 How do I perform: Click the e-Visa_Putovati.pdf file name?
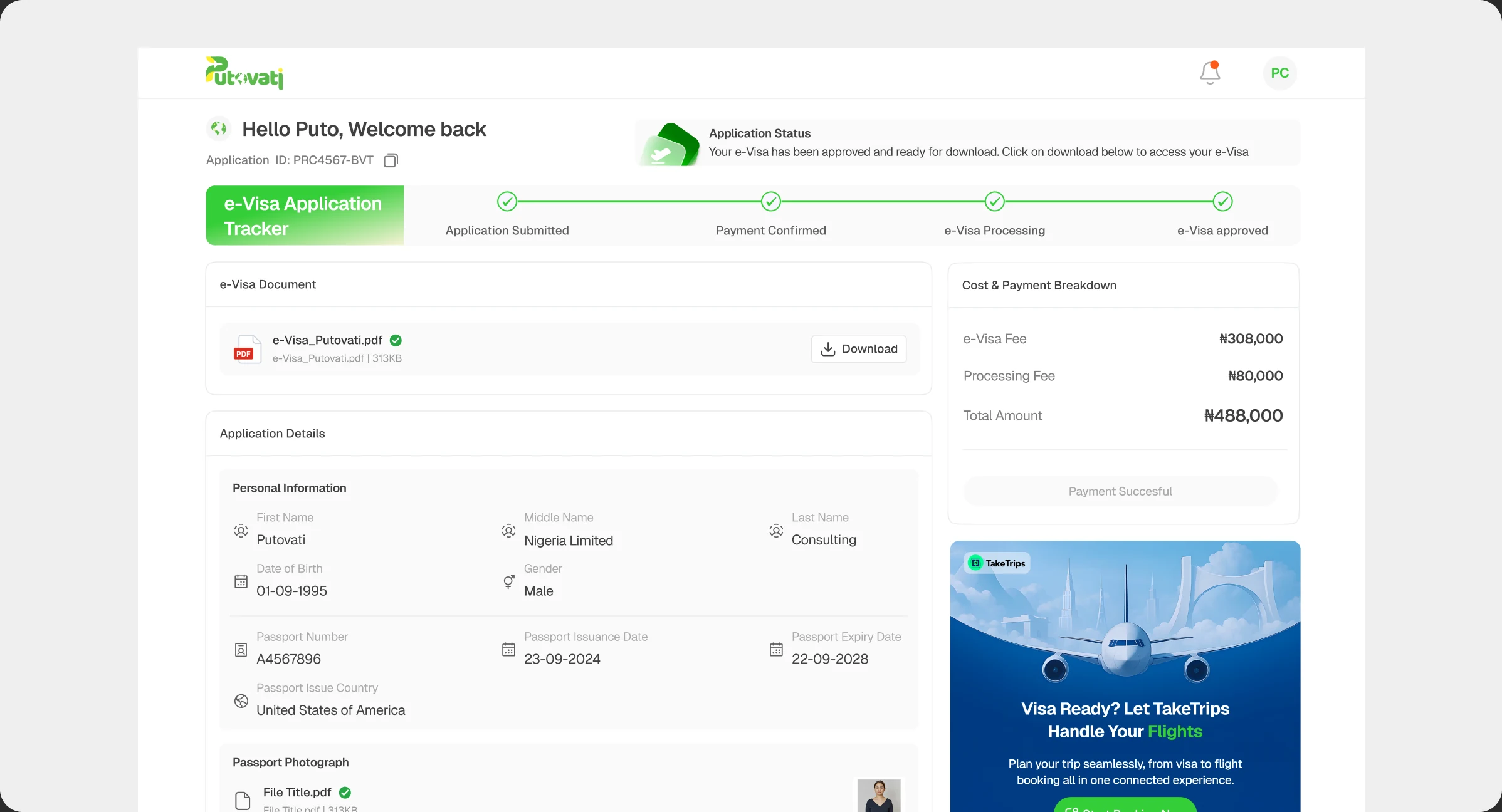coord(327,340)
